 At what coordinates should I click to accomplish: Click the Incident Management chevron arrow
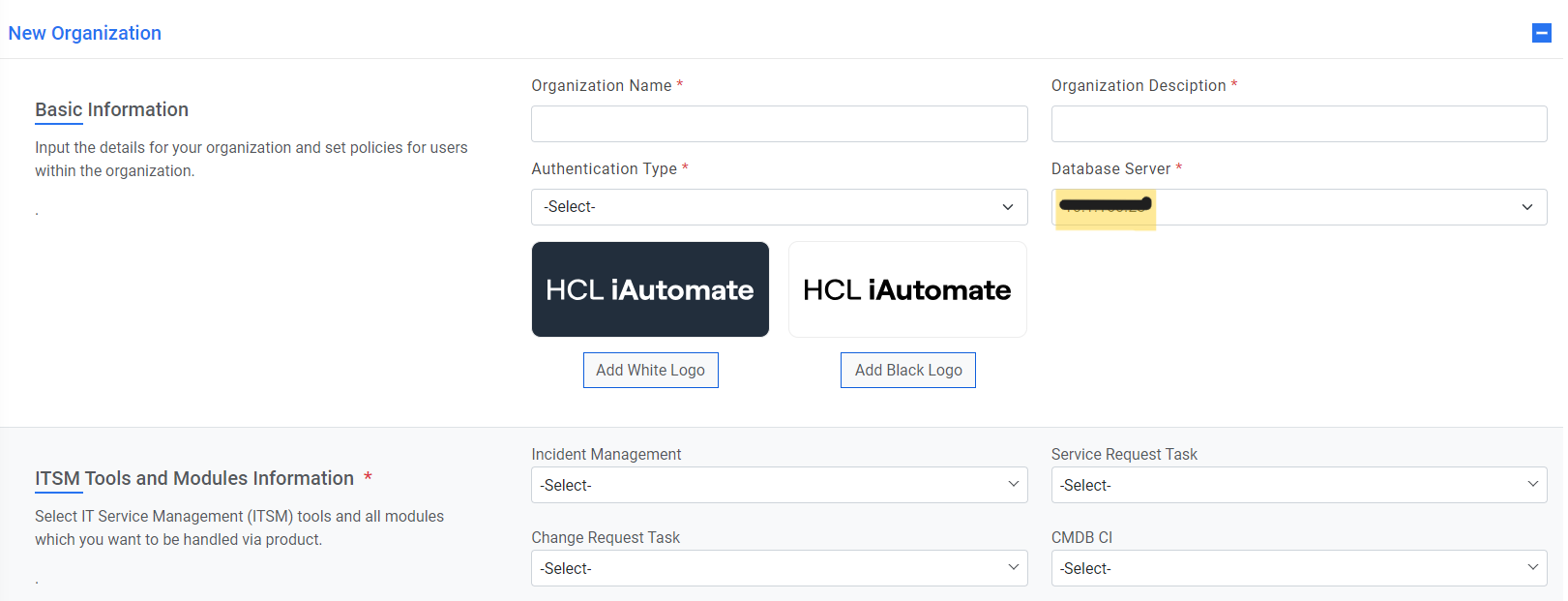coord(1014,484)
